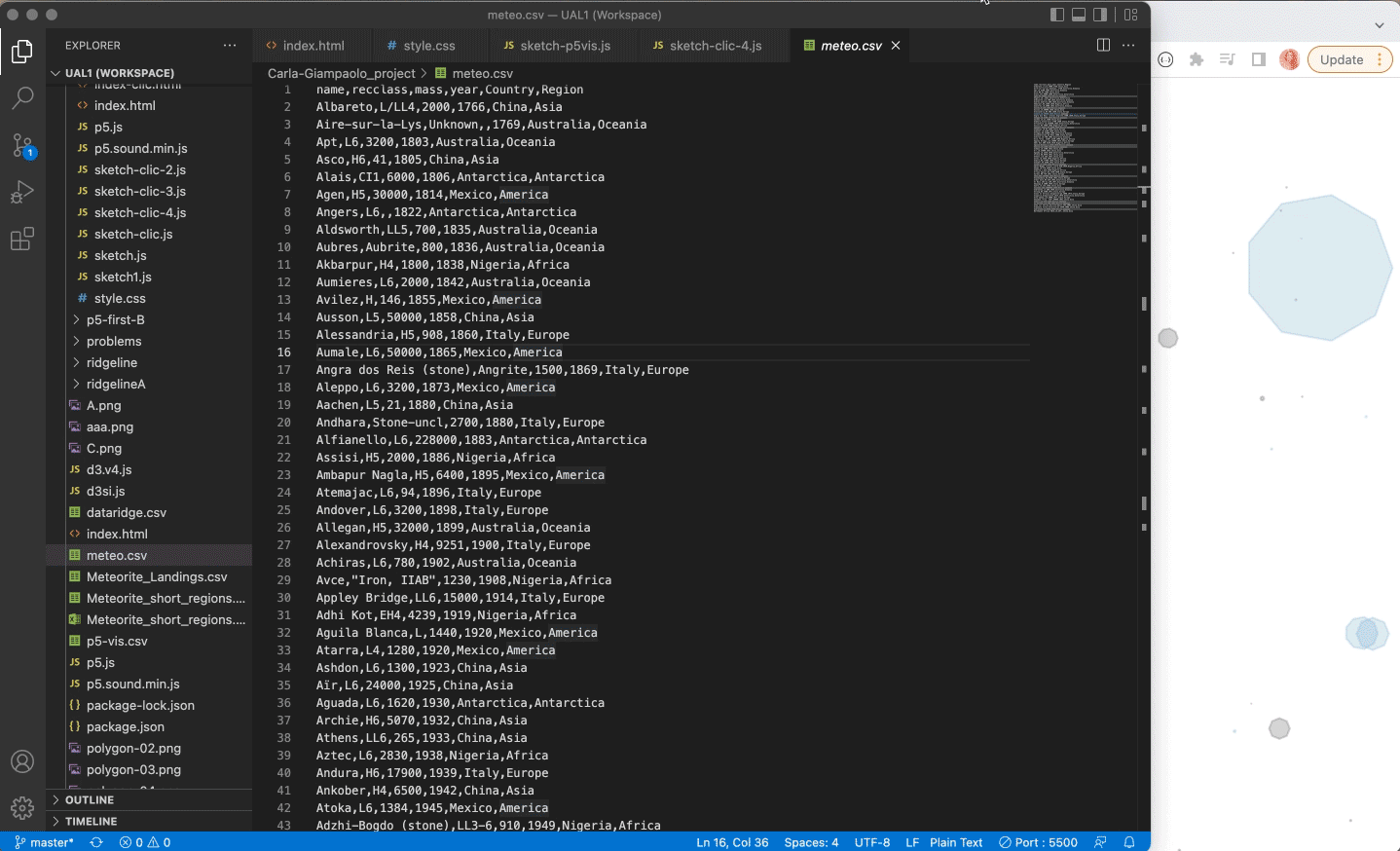The height and width of the screenshot is (851, 1400).
Task: Open the notifications bell icon
Action: click(x=1129, y=842)
